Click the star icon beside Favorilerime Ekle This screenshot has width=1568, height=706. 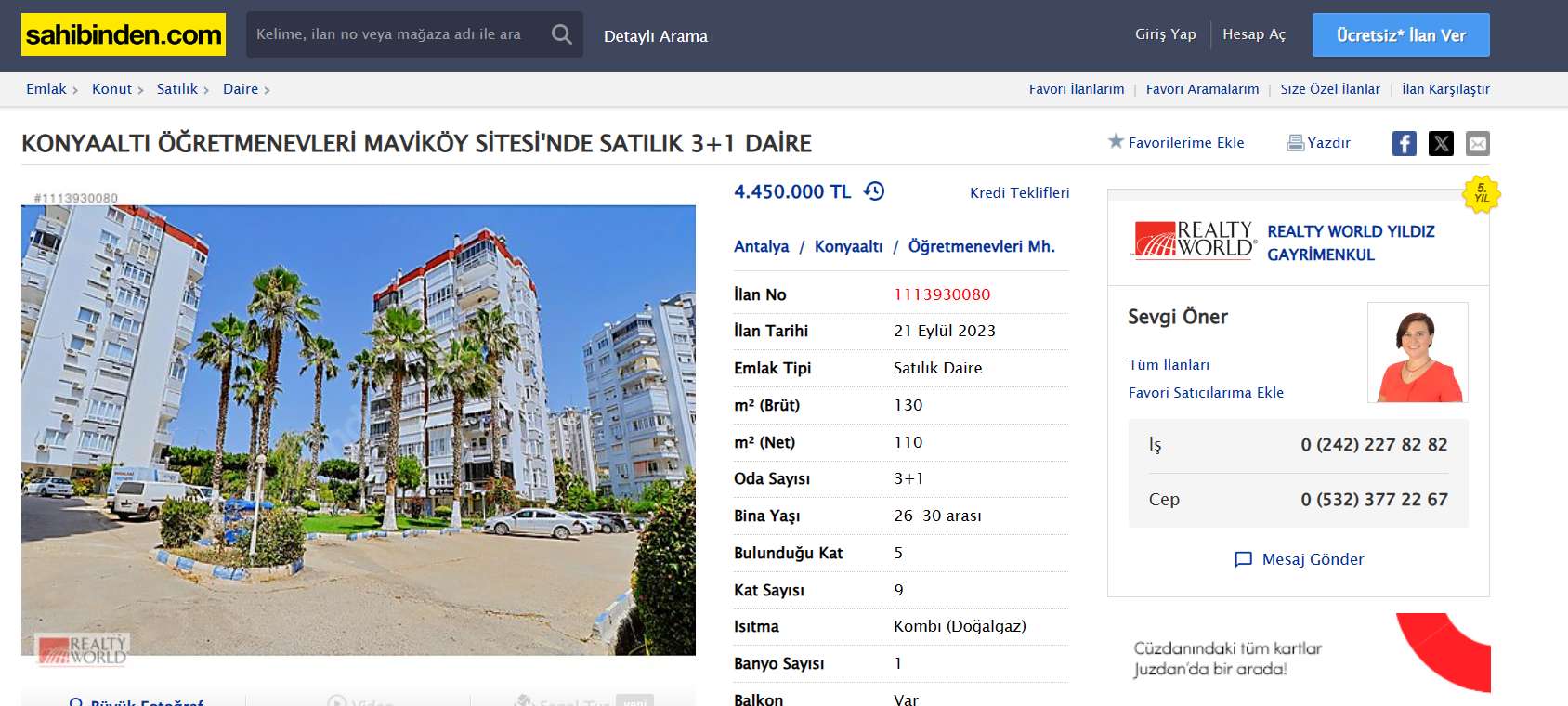coord(1116,141)
